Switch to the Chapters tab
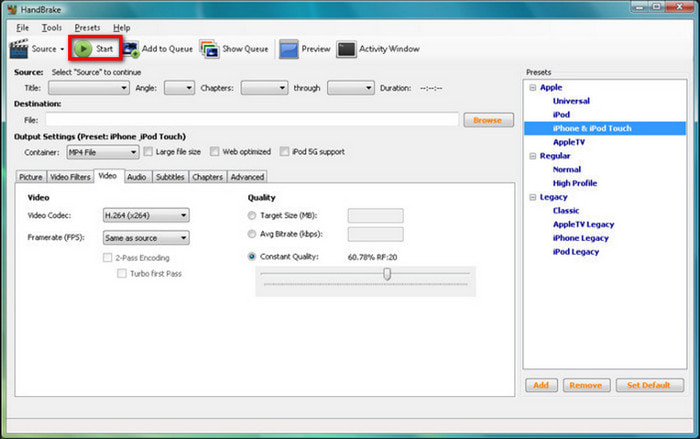700x439 pixels. tap(207, 177)
